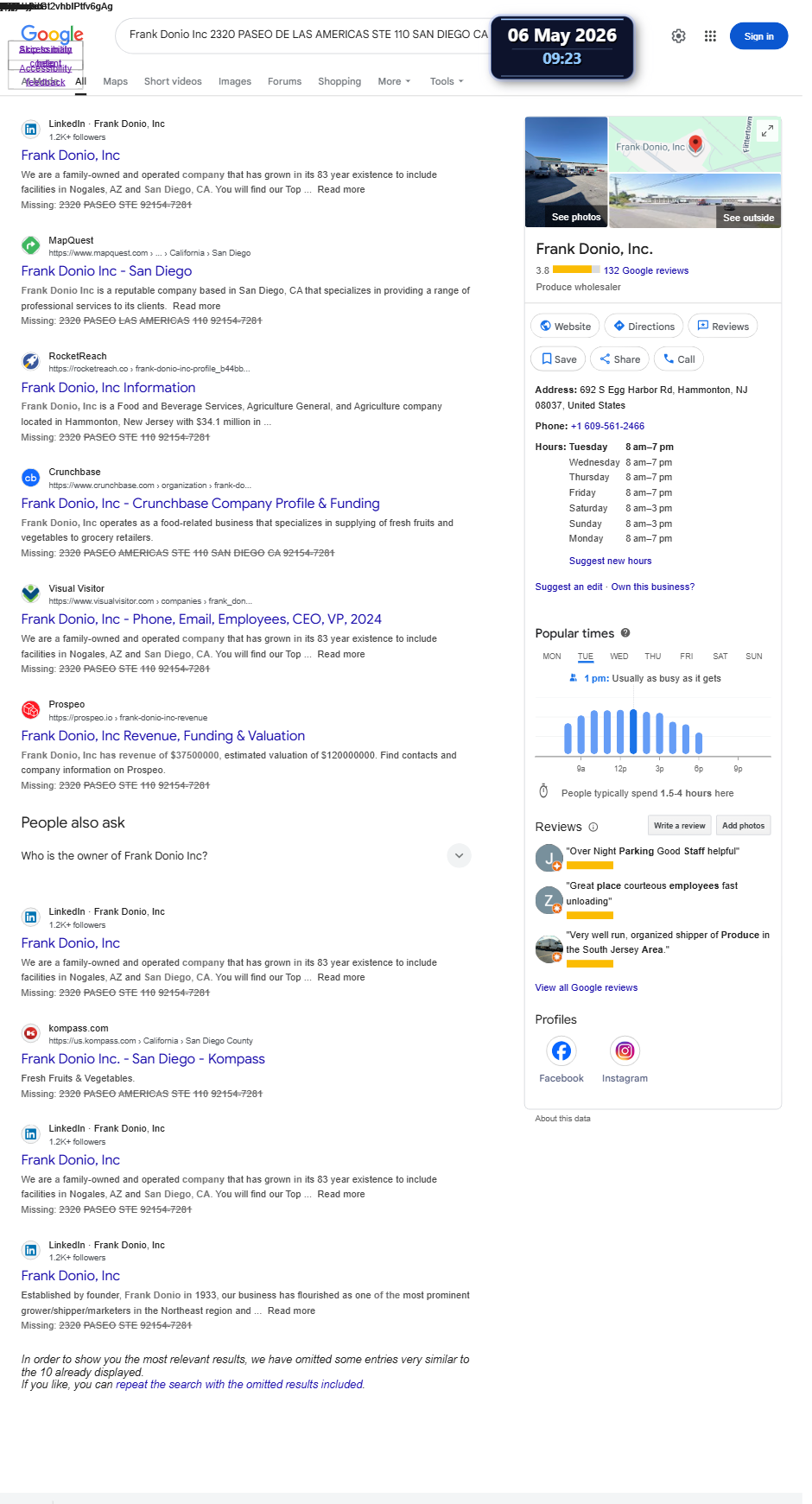Open Facebook profile icon
The width and height of the screenshot is (812, 1504).
(x=561, y=1050)
